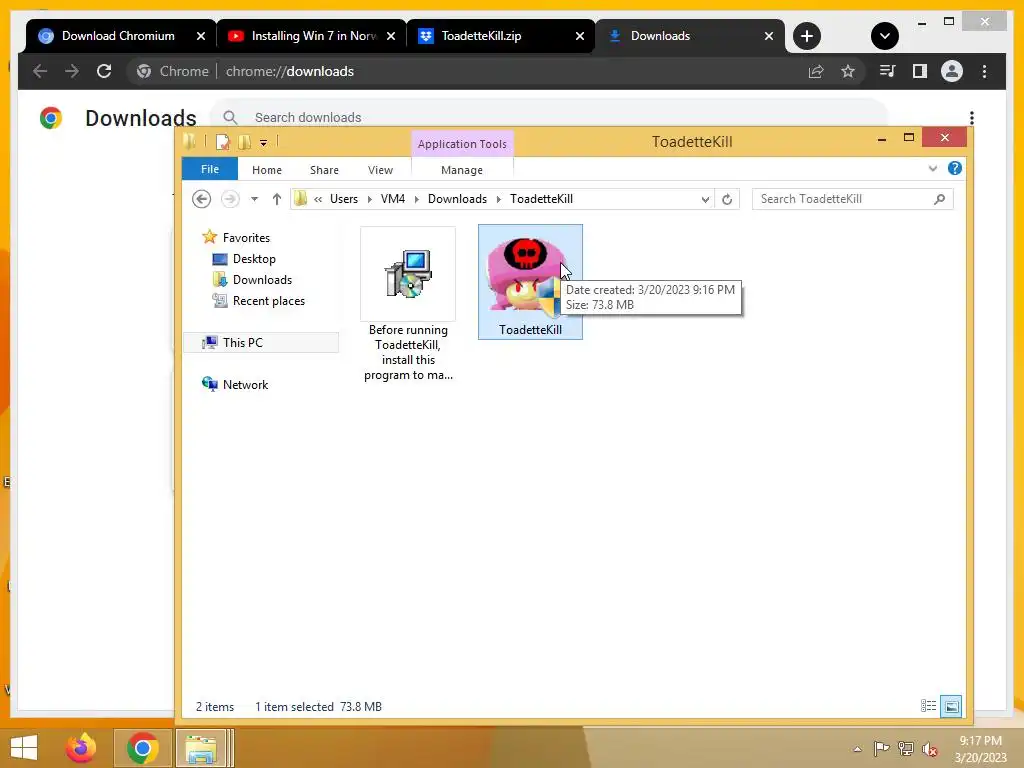Open Chrome profile avatar

(952, 71)
